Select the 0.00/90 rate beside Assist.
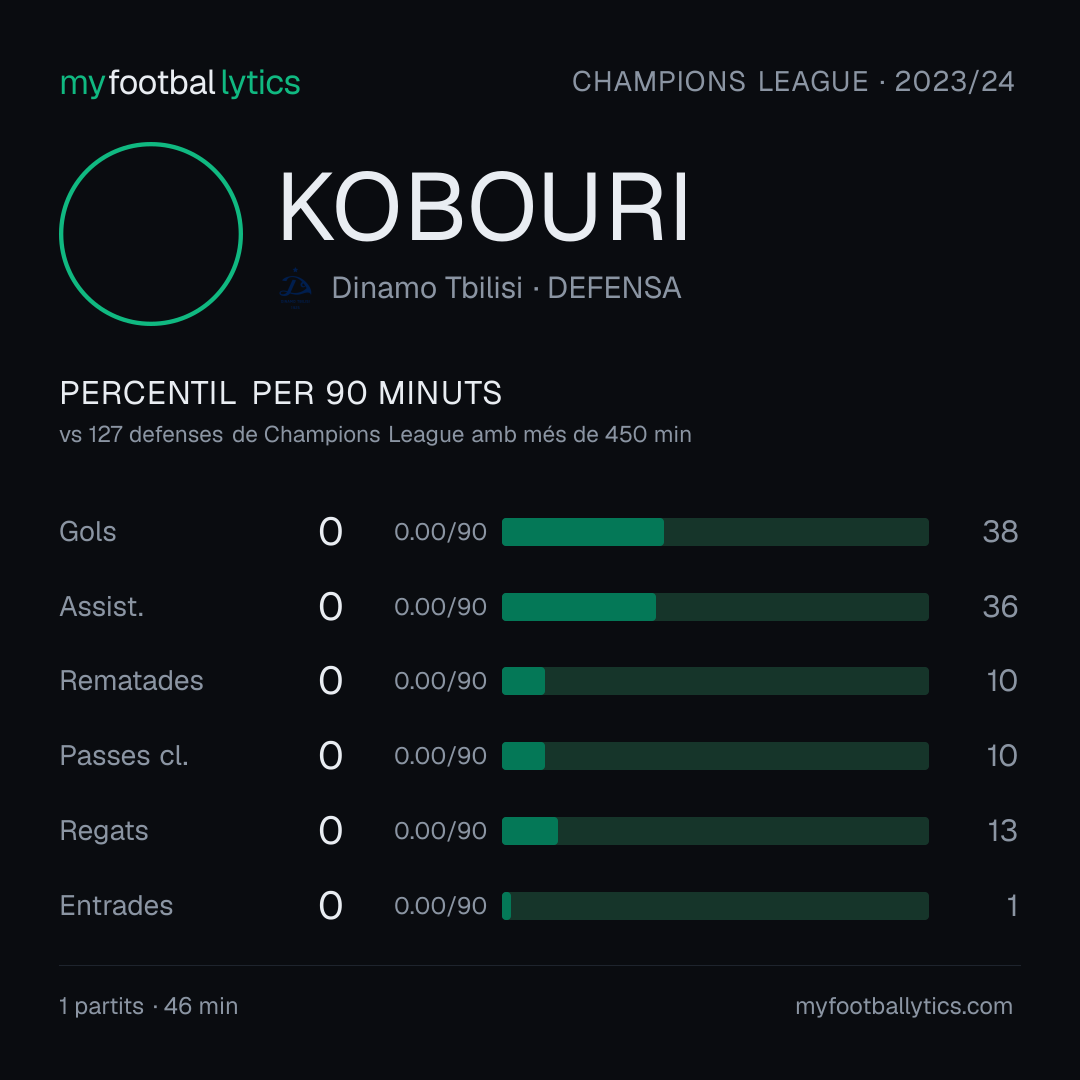1080x1080 pixels. 440,607
